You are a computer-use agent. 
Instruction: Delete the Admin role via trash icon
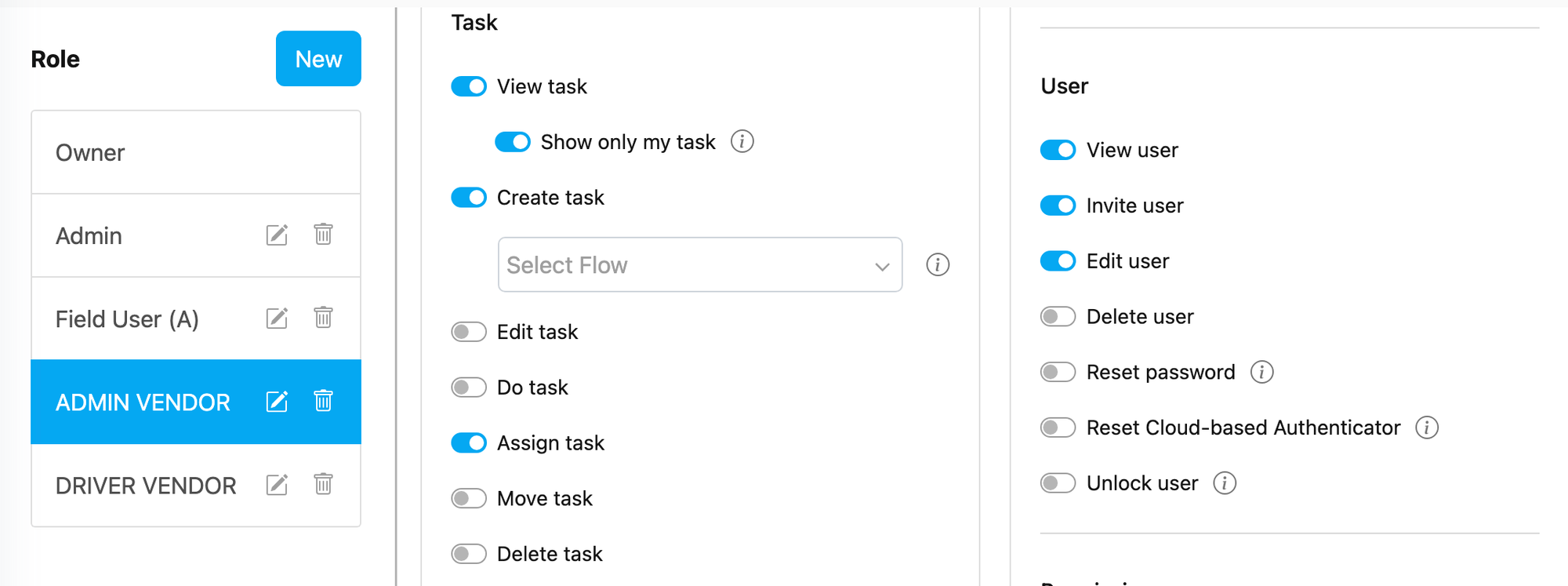pos(323,235)
